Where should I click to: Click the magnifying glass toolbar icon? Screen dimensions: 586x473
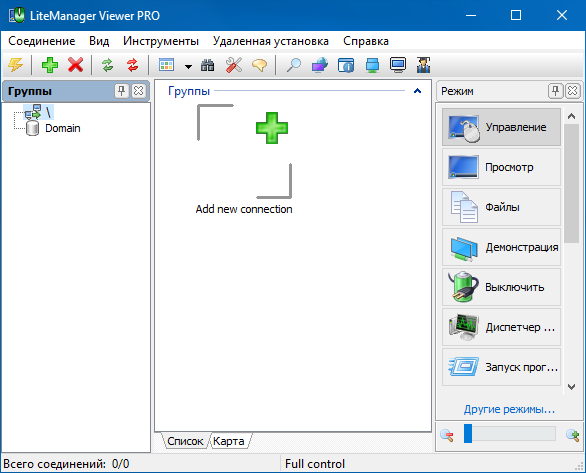click(293, 65)
